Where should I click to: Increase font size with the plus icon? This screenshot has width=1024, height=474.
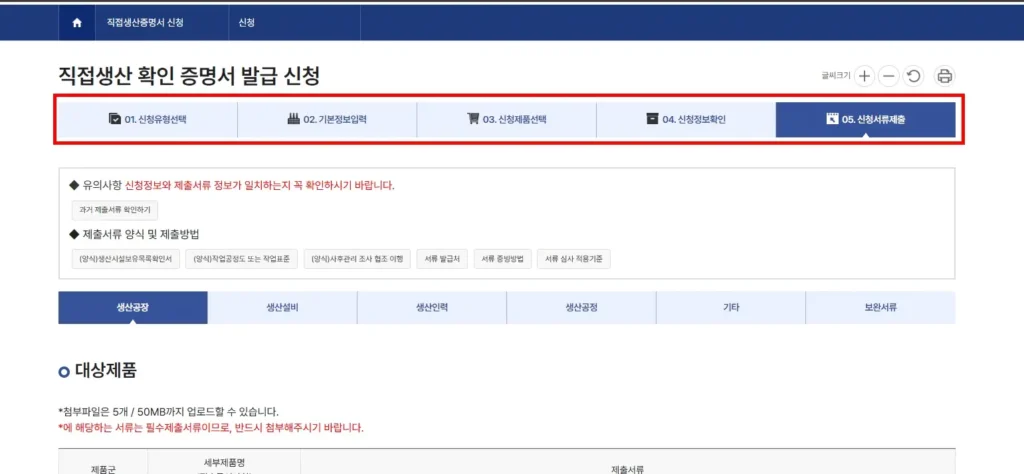pyautogui.click(x=864, y=76)
